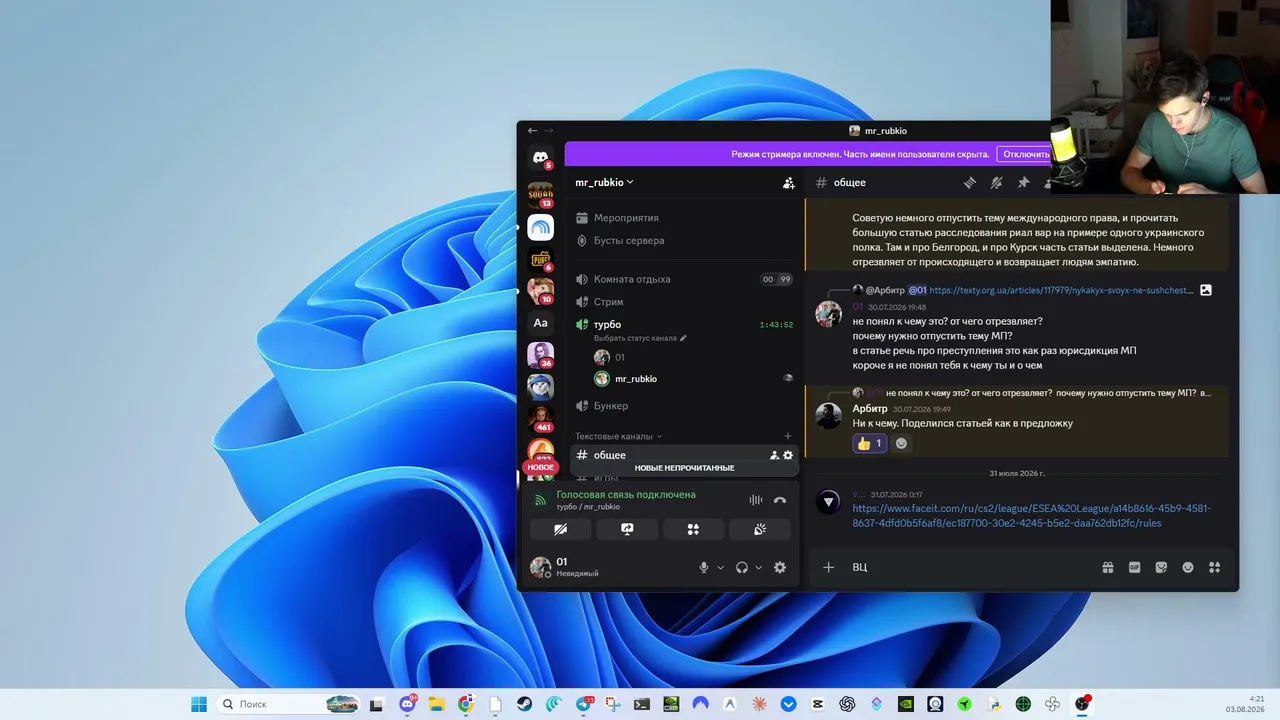Click the НОВЫЕ НЕПРОЧИТАННЫЕ bar
Screen dimensions: 1280x720
tap(684, 468)
